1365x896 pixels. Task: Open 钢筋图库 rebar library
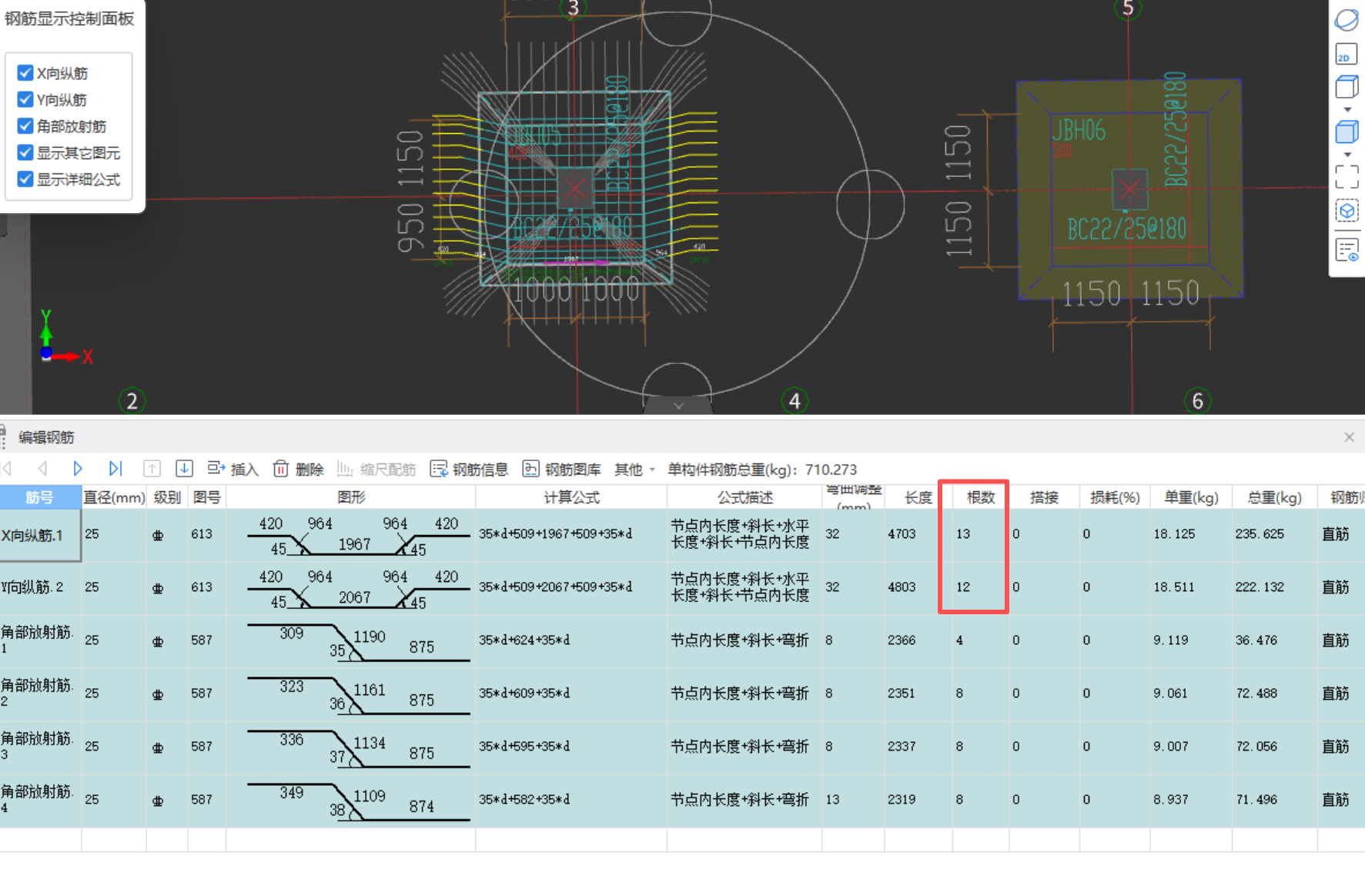[x=561, y=469]
